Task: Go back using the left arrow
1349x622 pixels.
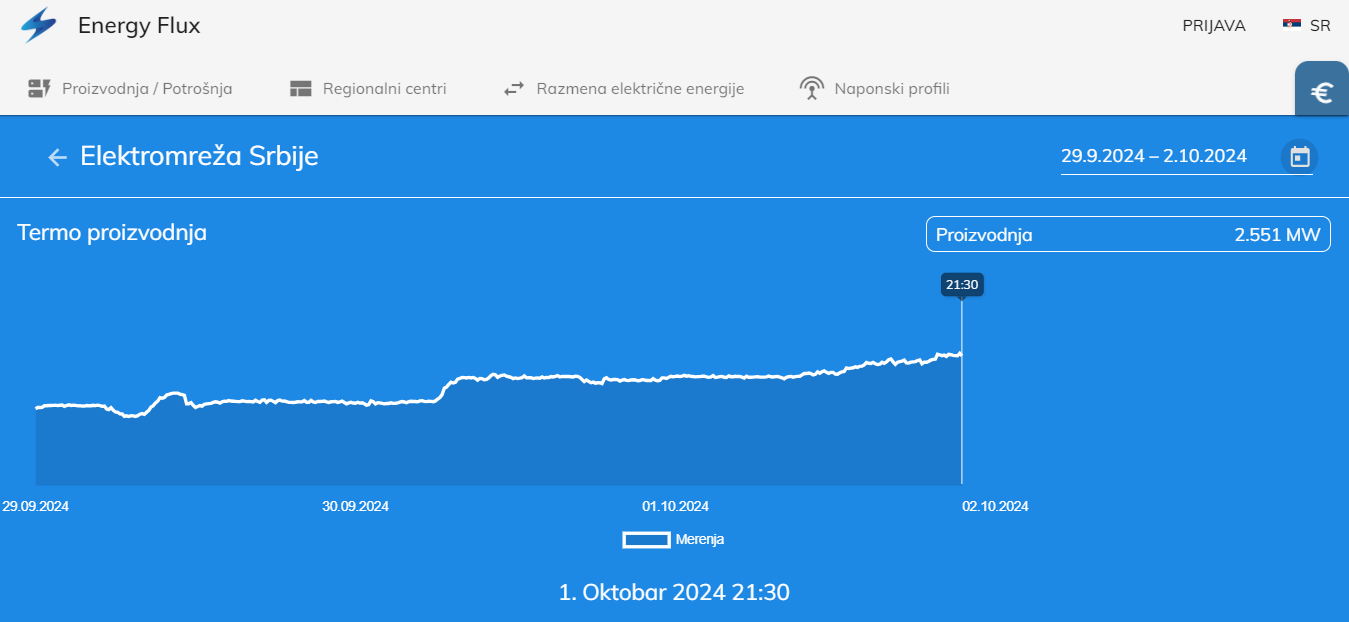Action: click(x=57, y=157)
